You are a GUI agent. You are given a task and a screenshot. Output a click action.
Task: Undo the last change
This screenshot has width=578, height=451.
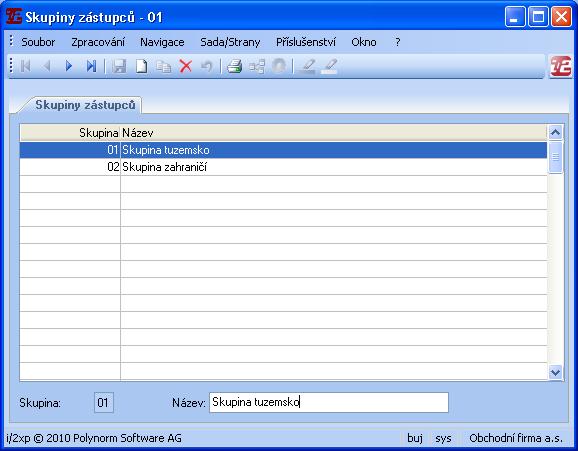(207, 66)
